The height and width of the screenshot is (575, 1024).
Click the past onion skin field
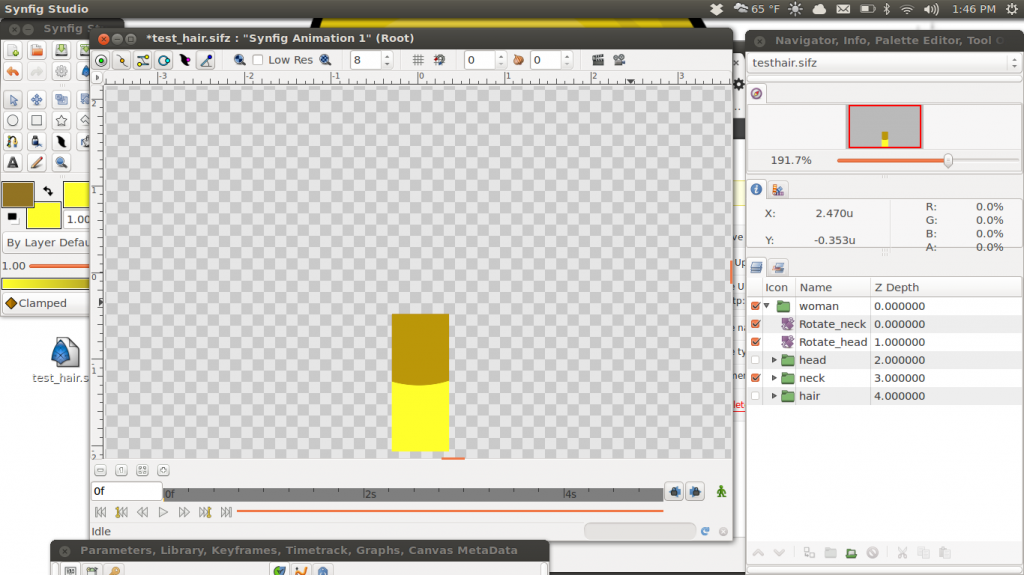pos(480,60)
